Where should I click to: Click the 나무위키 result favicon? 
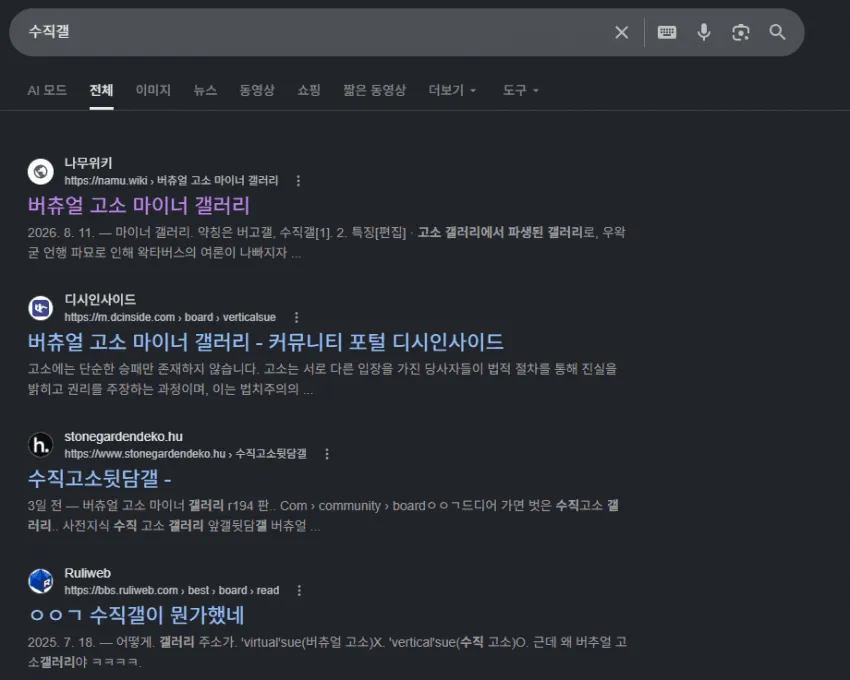tap(41, 171)
